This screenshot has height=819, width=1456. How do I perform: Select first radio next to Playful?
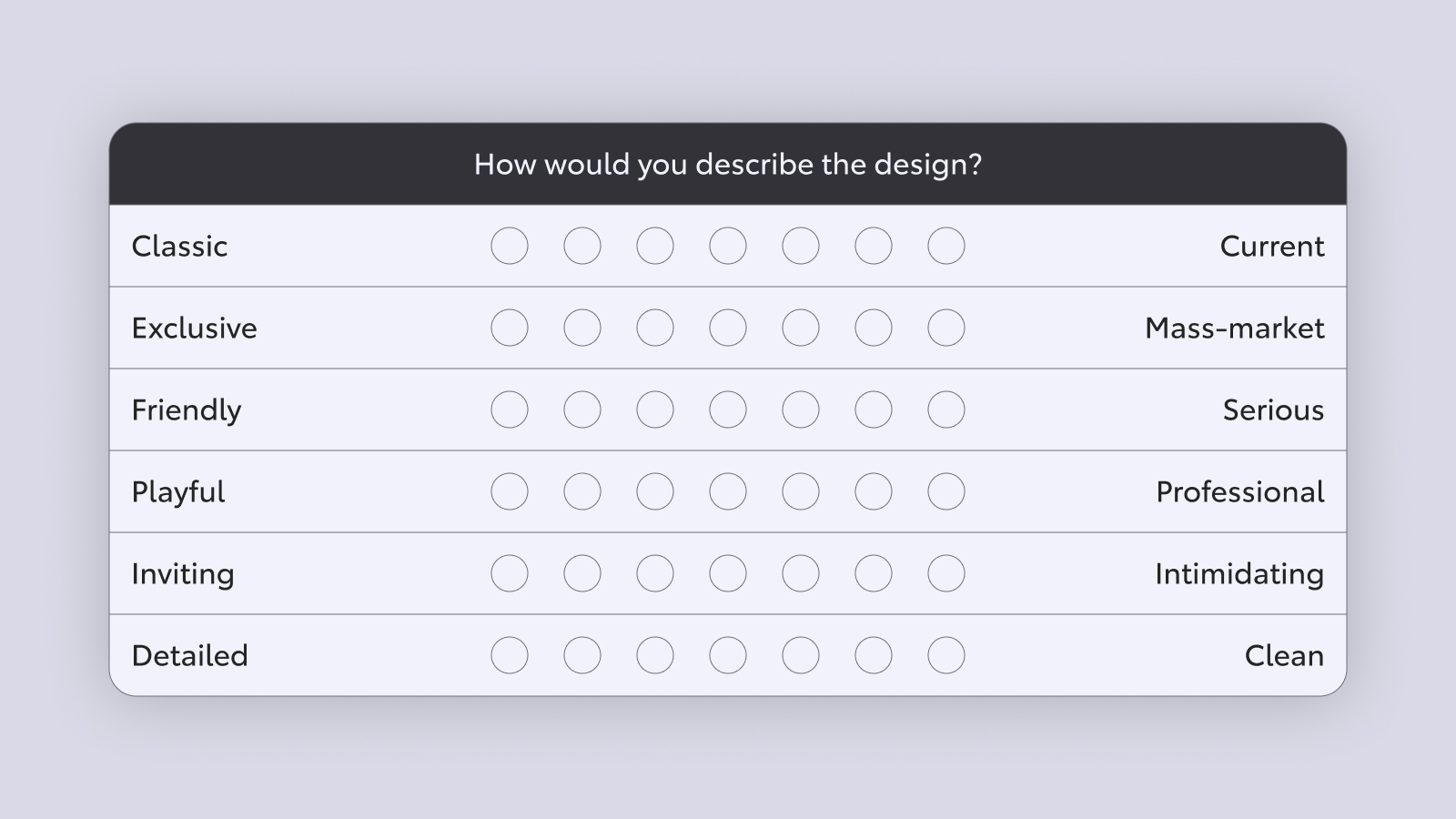click(510, 491)
